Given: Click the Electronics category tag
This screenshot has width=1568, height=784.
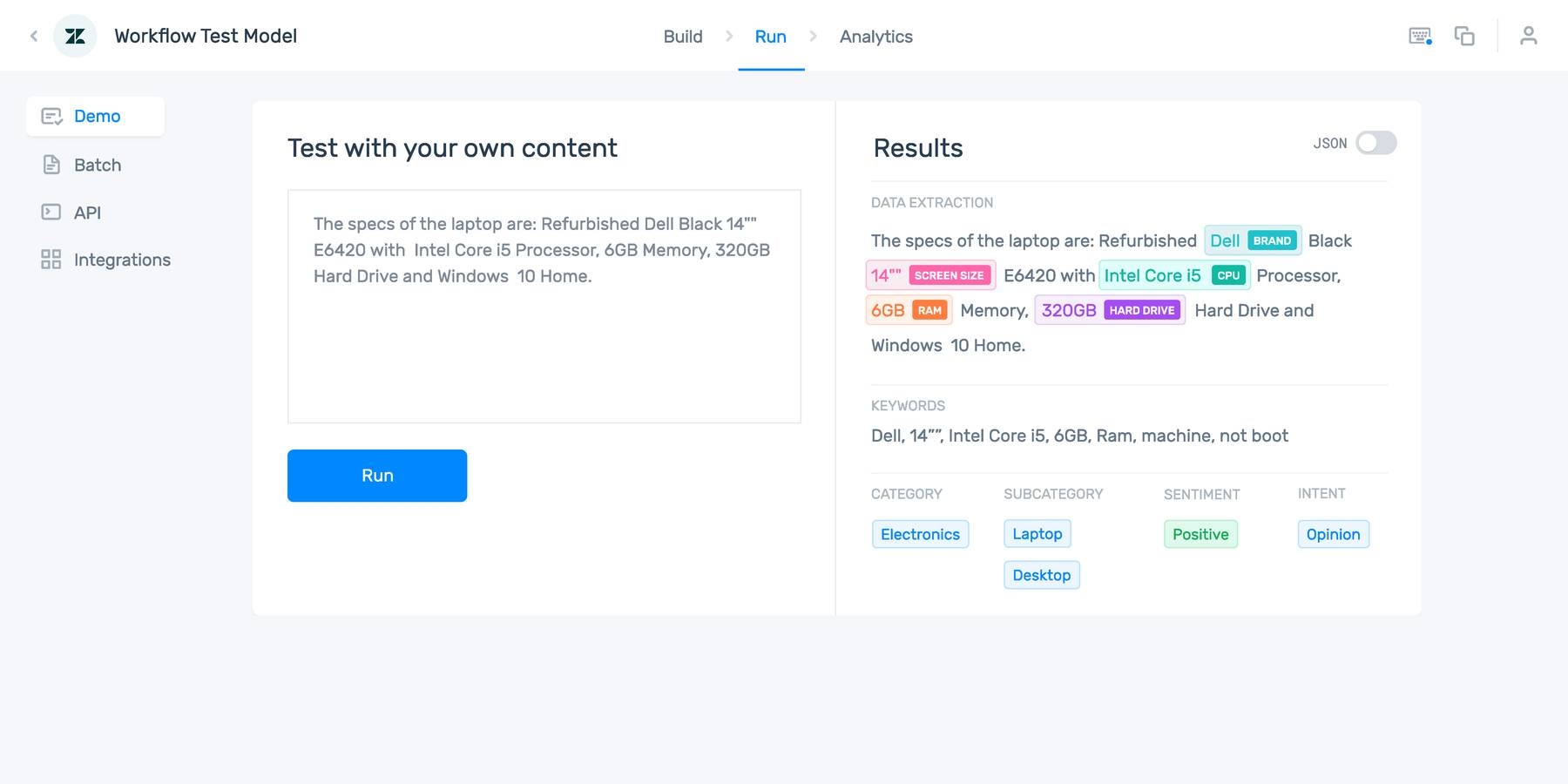Looking at the screenshot, I should [920, 534].
